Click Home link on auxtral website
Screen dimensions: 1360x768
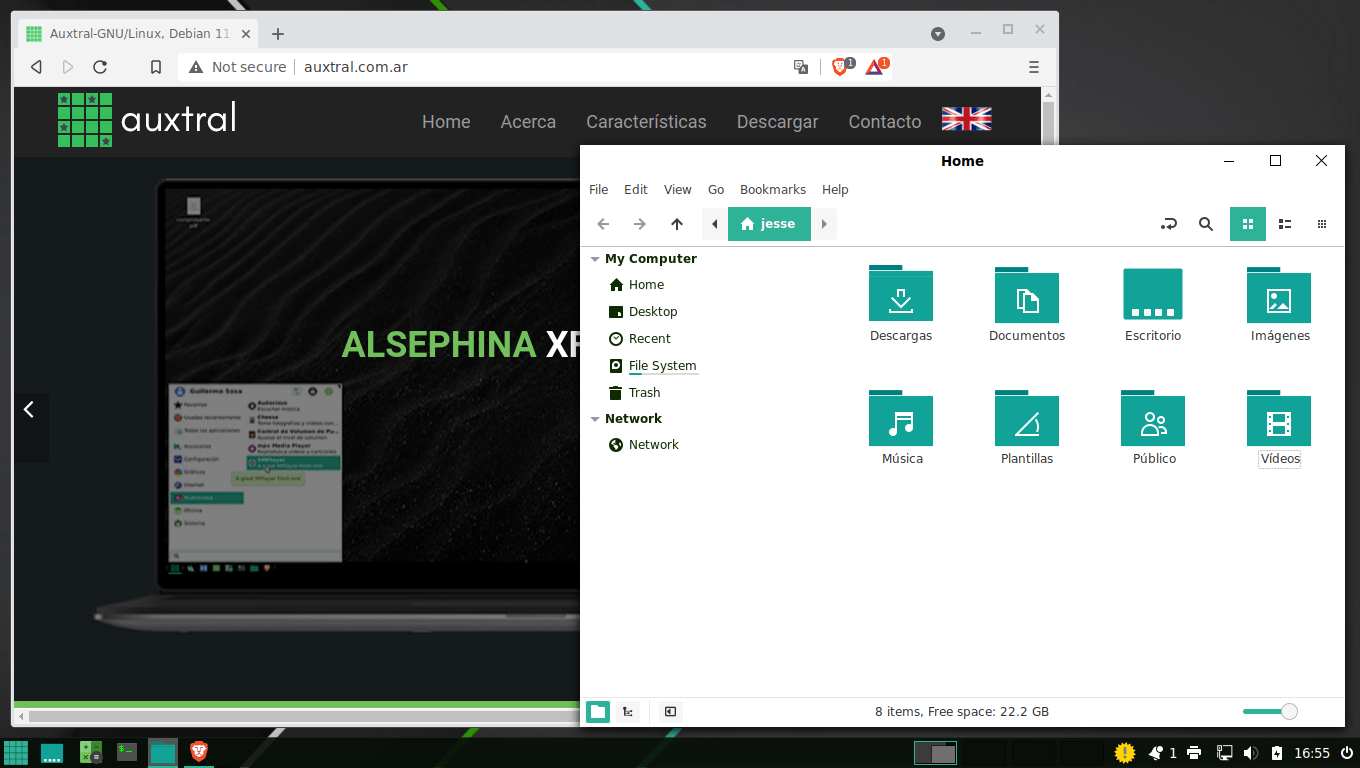click(x=446, y=122)
